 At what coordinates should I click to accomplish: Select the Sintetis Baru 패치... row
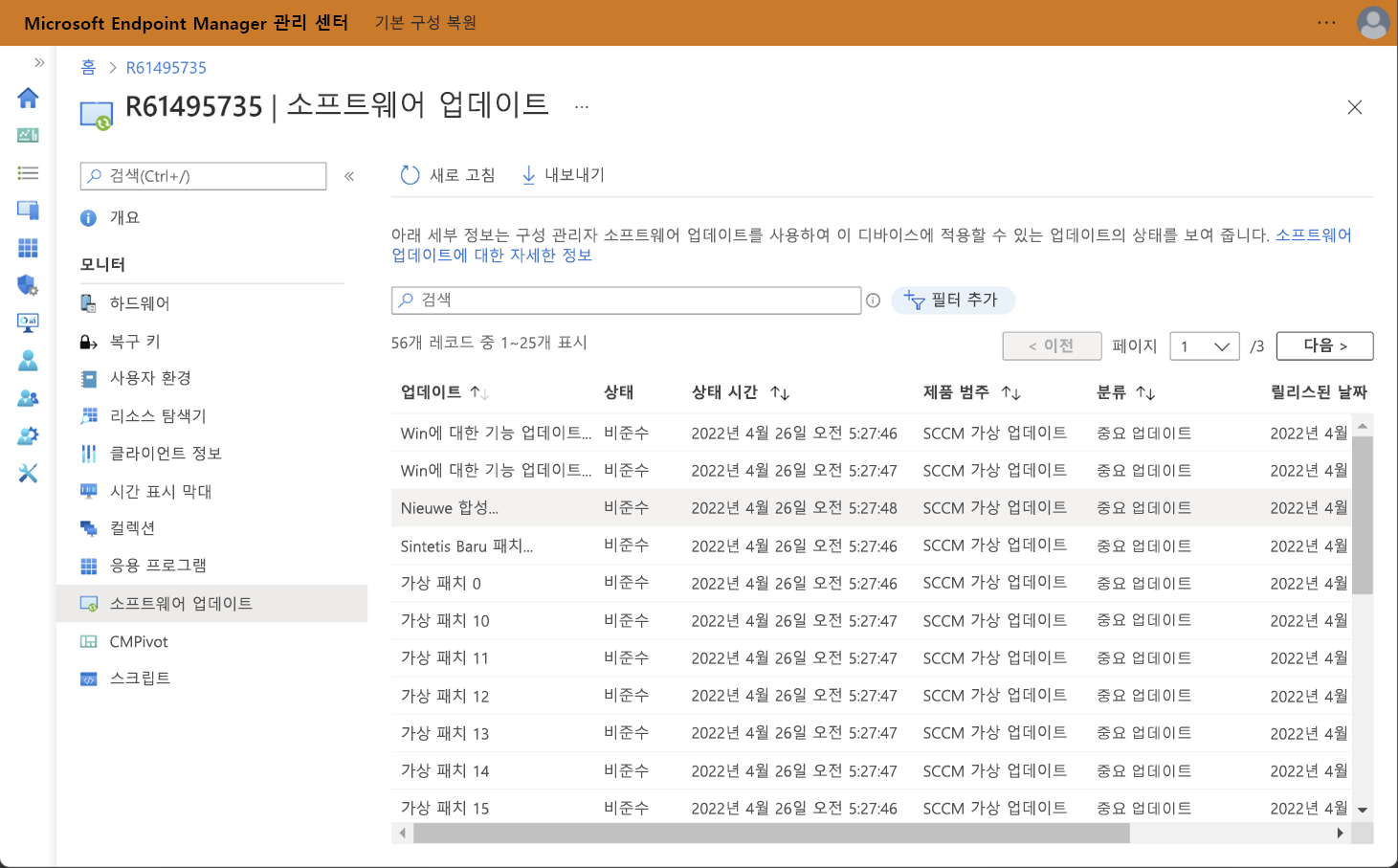point(873,545)
